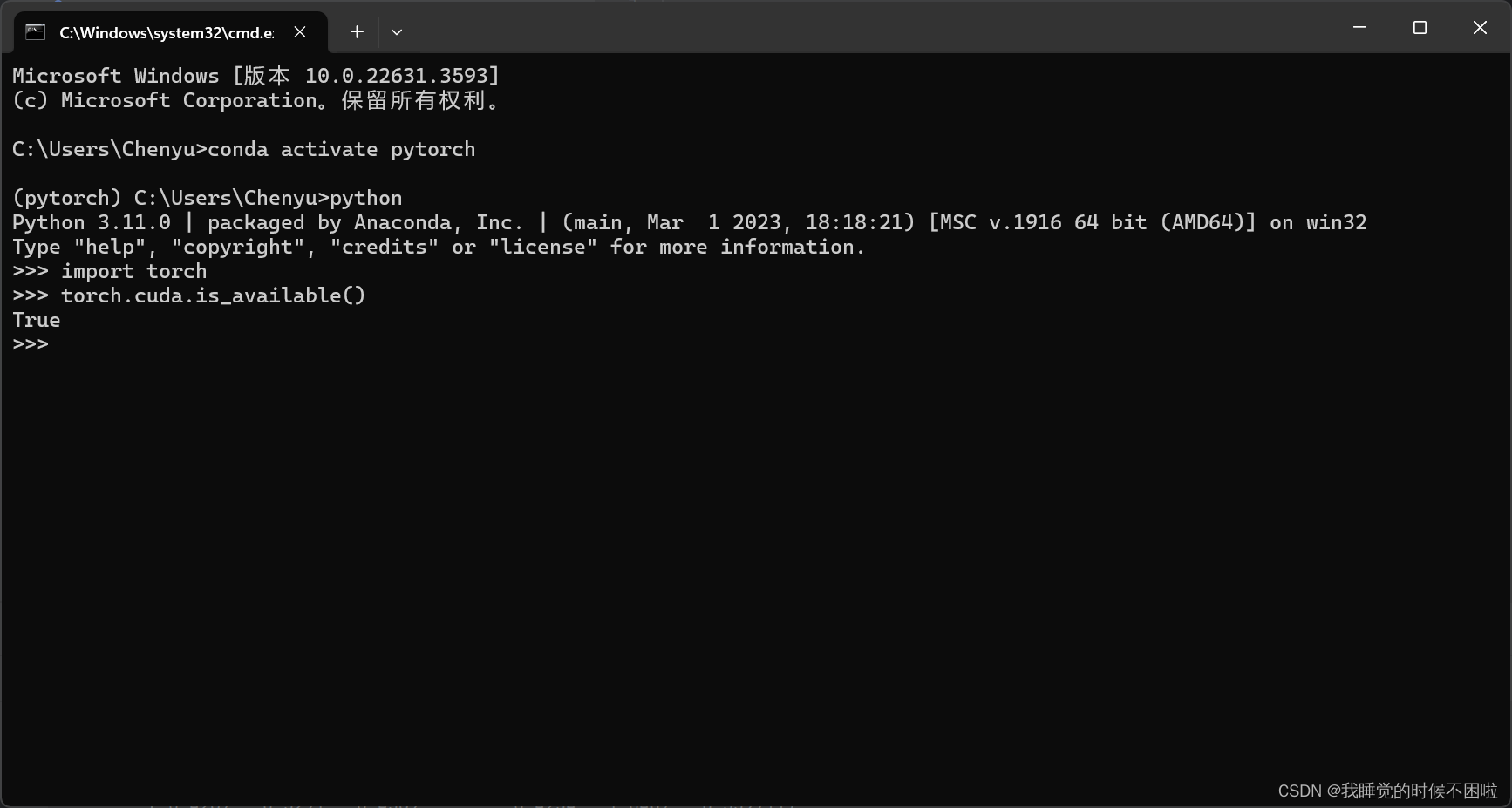
Task: Click the Microsoft Corporation copyright line
Action: click(256, 100)
